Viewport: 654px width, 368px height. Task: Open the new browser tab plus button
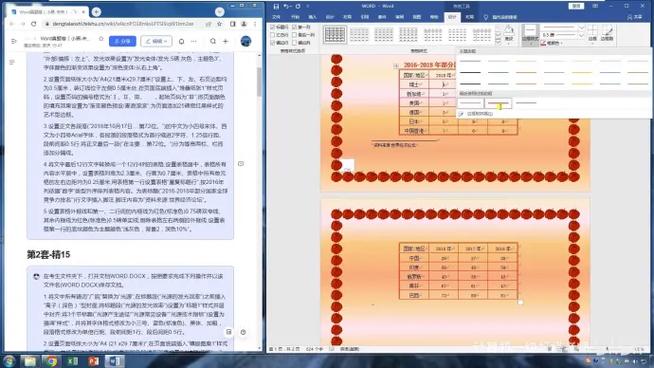(96, 12)
